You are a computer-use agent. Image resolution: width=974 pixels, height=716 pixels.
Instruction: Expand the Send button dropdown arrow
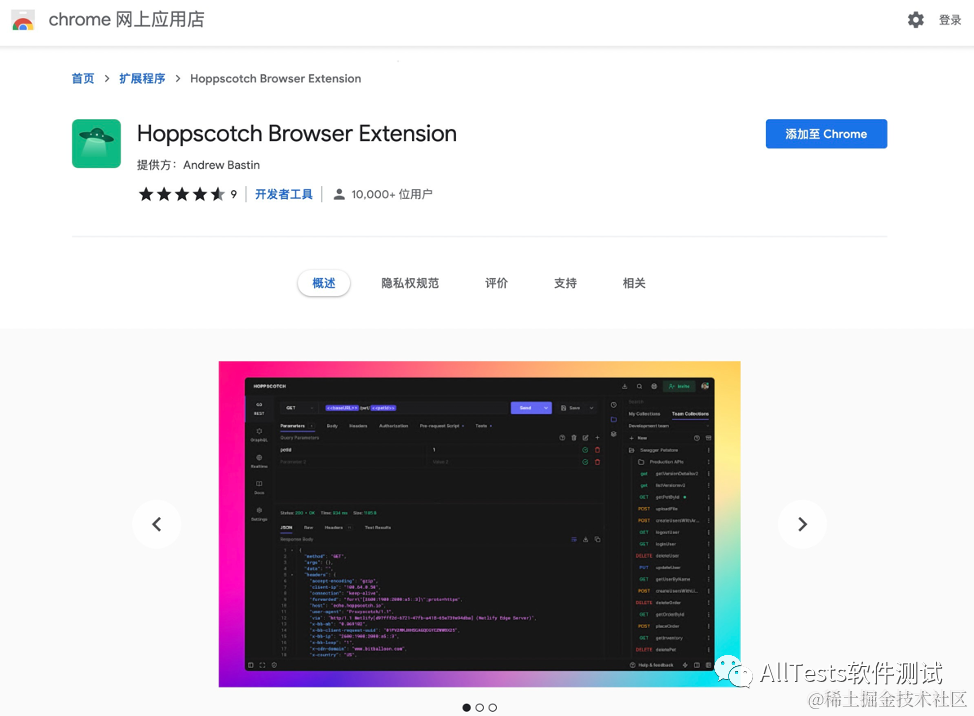click(x=545, y=408)
